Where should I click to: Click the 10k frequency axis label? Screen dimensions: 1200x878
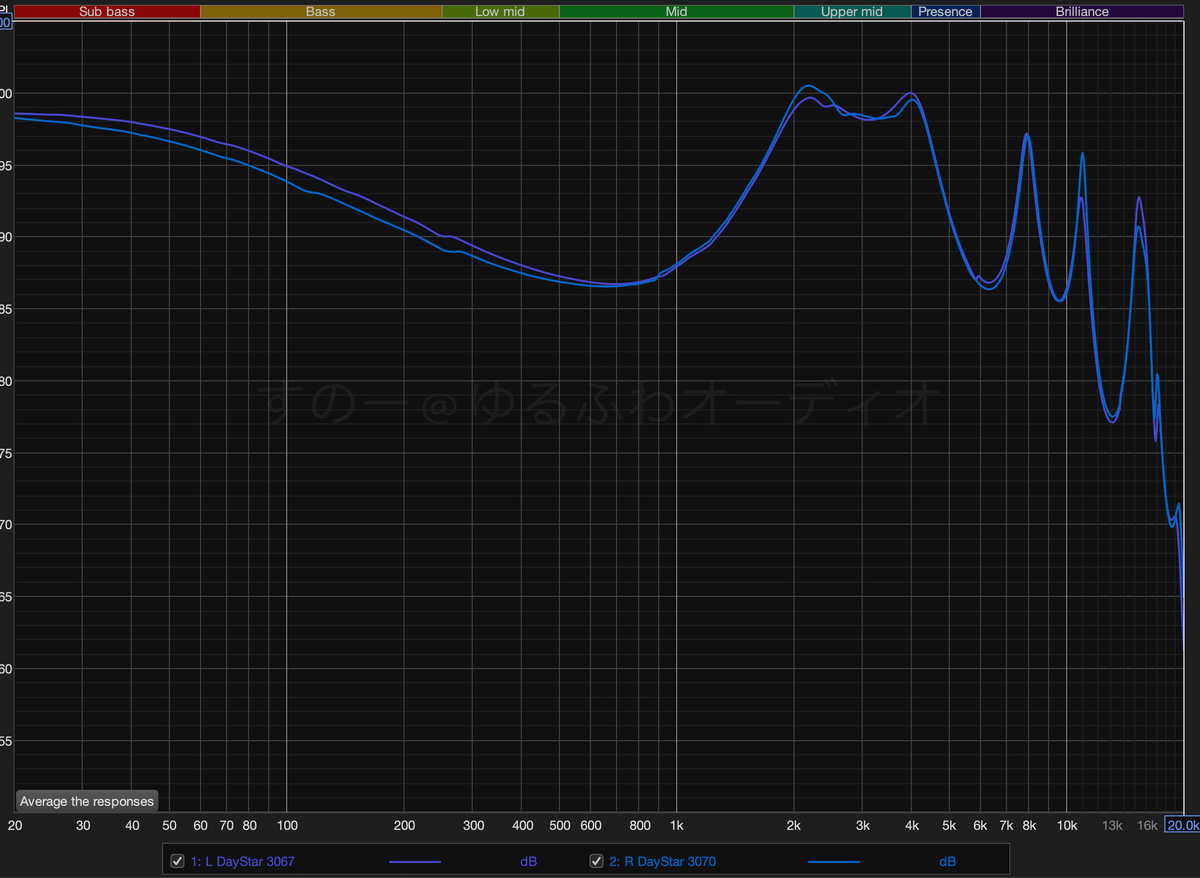click(1066, 826)
